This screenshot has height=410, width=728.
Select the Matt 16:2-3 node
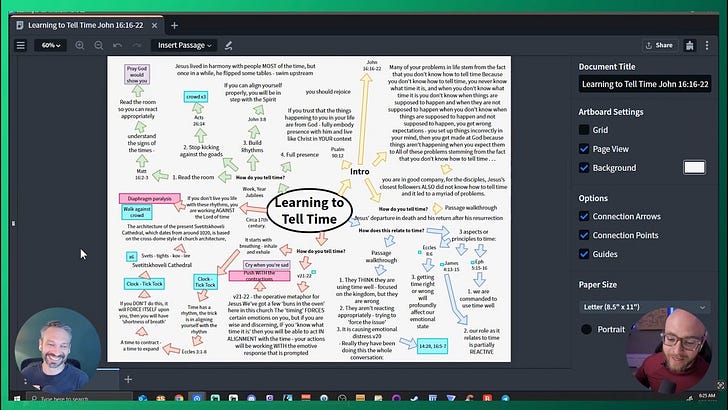pos(142,175)
